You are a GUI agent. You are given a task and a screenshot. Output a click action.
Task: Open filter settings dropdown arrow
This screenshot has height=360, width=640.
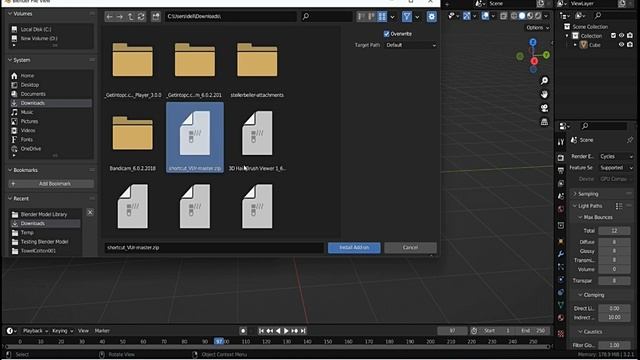tap(417, 17)
